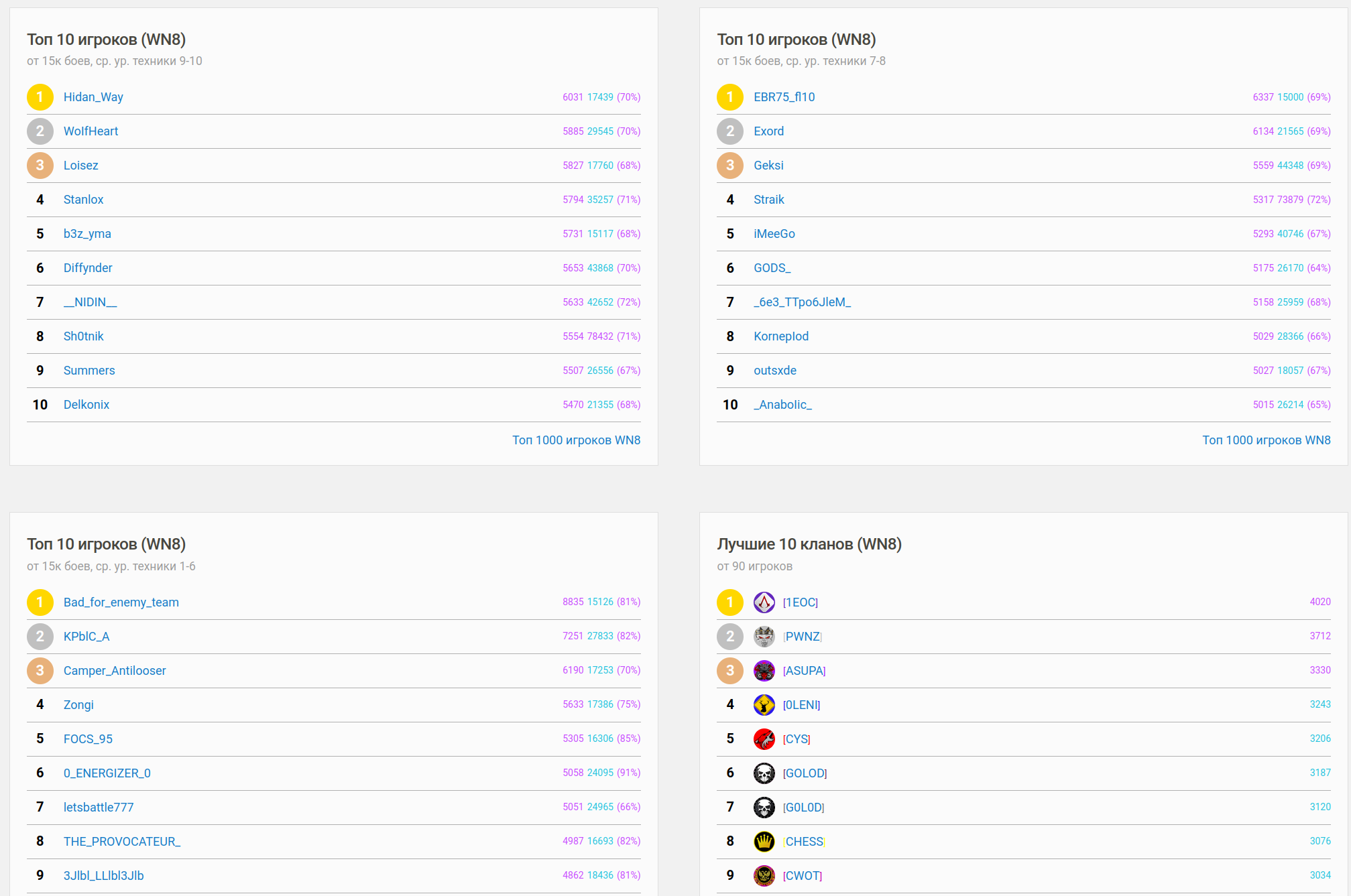Open Top 1000 WN8 link for tiers 9-10

click(x=576, y=440)
